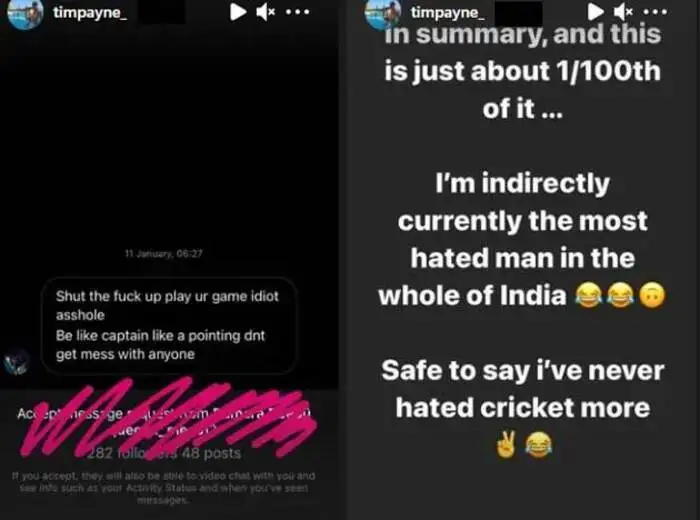Image resolution: width=700 pixels, height=520 pixels.
Task: Click the laughing emoji beside victory hand
Action: click(x=537, y=441)
